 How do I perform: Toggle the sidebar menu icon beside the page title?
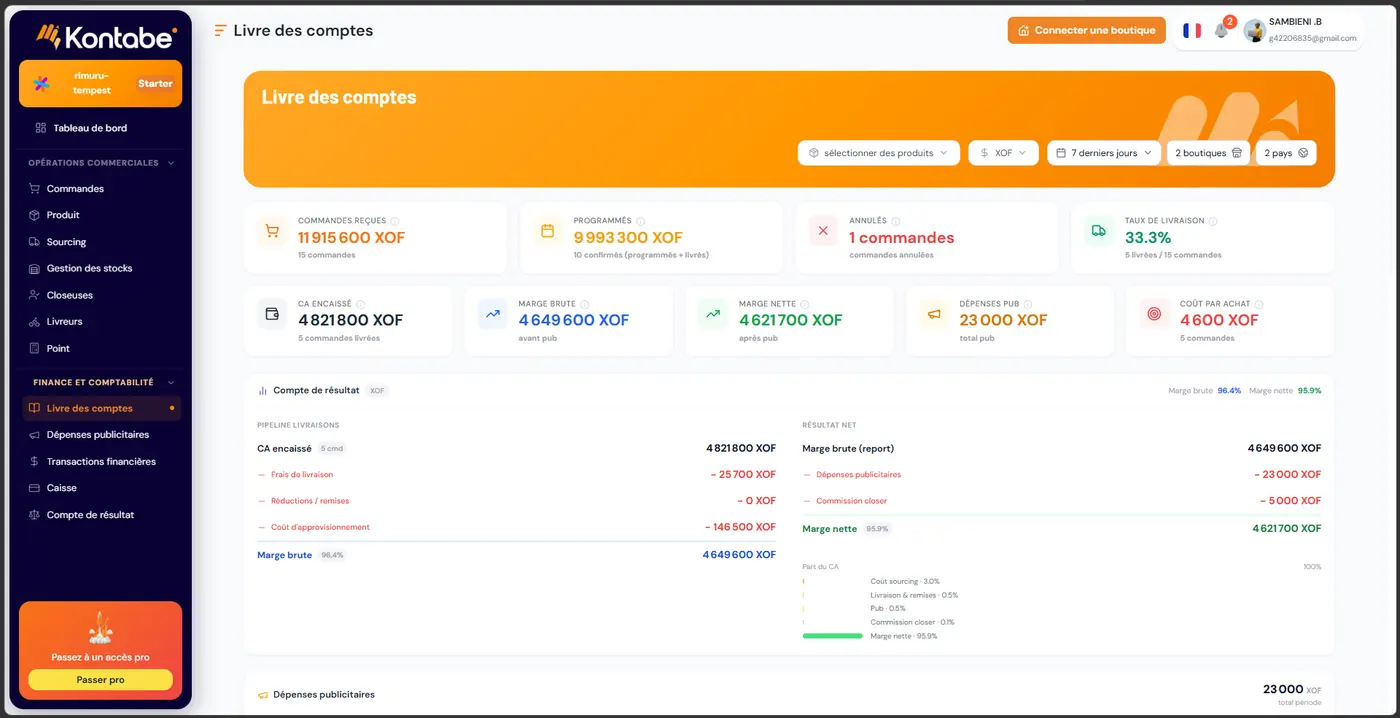point(220,30)
